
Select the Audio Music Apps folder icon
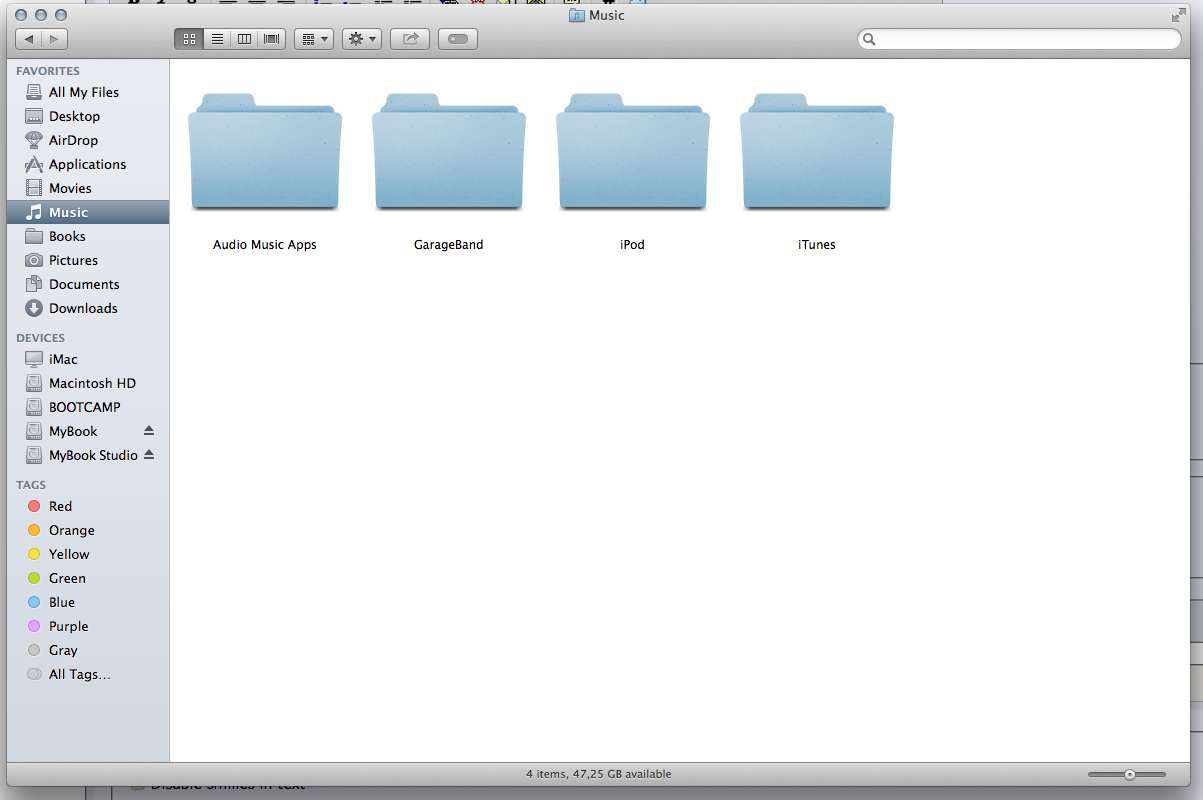265,152
